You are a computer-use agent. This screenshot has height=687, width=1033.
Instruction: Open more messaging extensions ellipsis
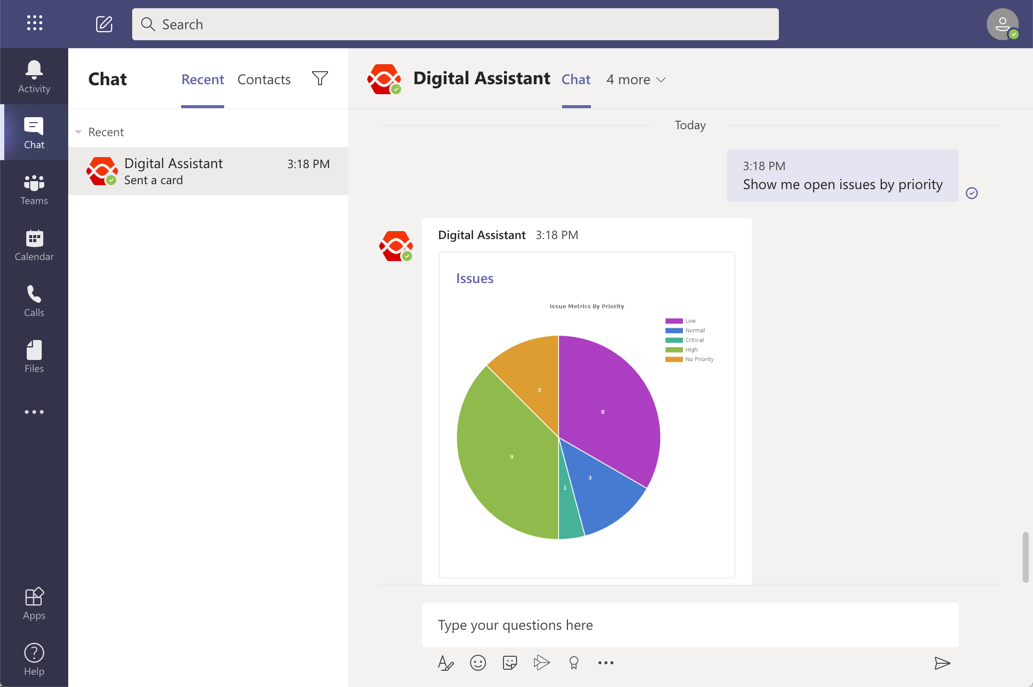coord(605,663)
